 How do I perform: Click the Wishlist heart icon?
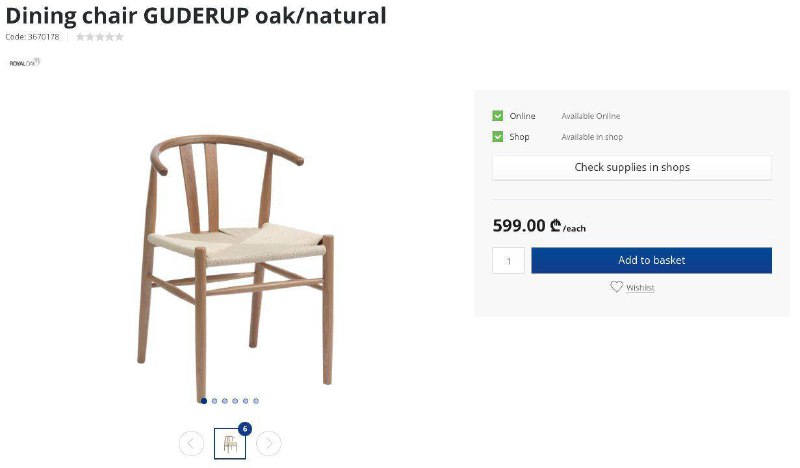coord(616,286)
